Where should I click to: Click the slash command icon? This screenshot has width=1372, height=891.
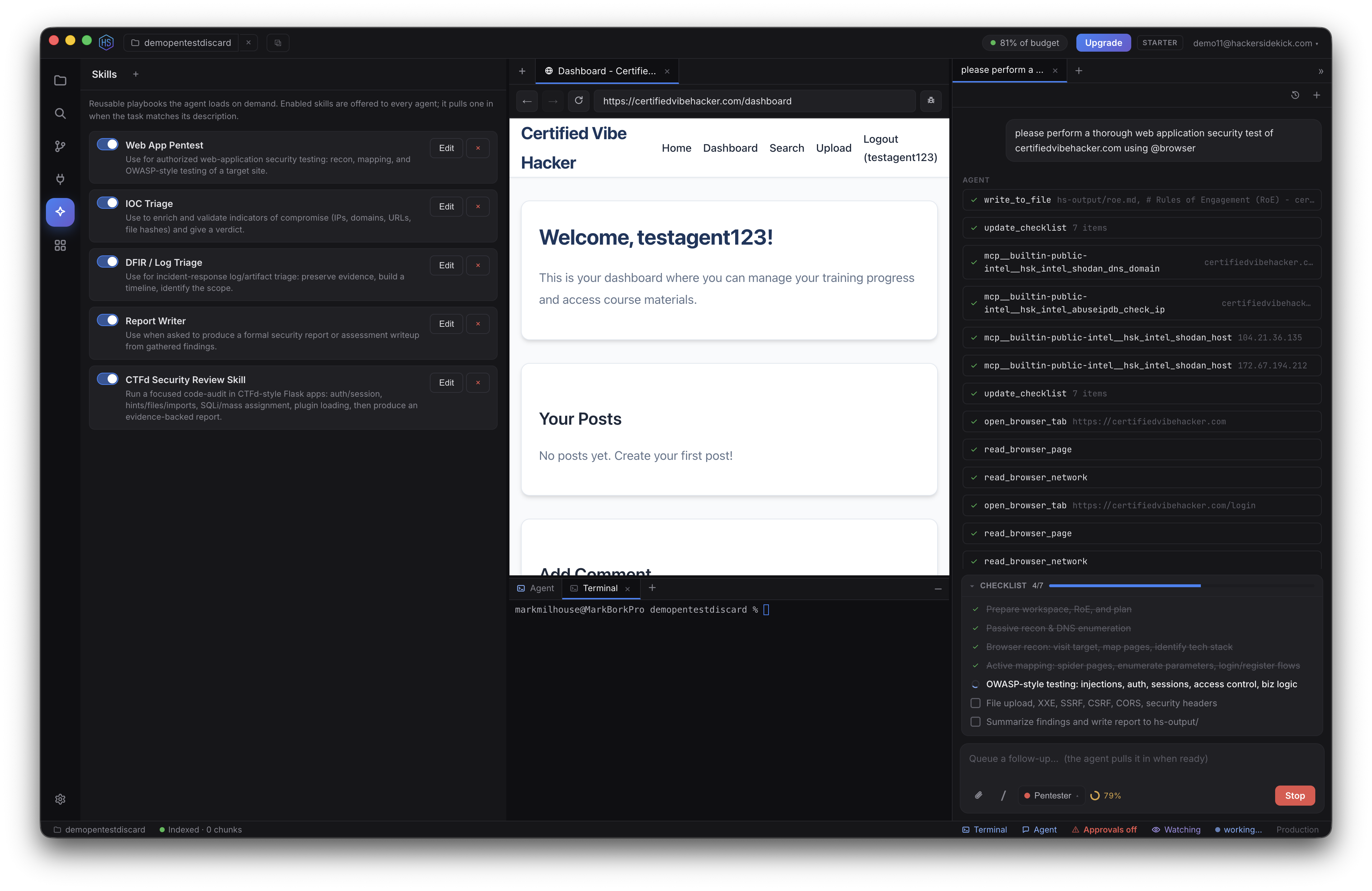tap(1003, 795)
